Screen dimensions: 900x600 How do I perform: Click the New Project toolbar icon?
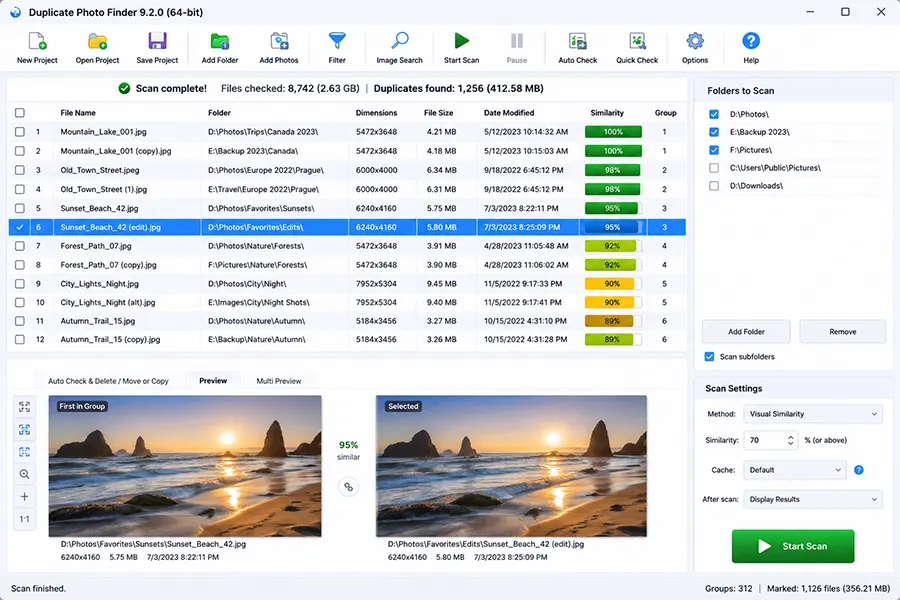[x=37, y=41]
